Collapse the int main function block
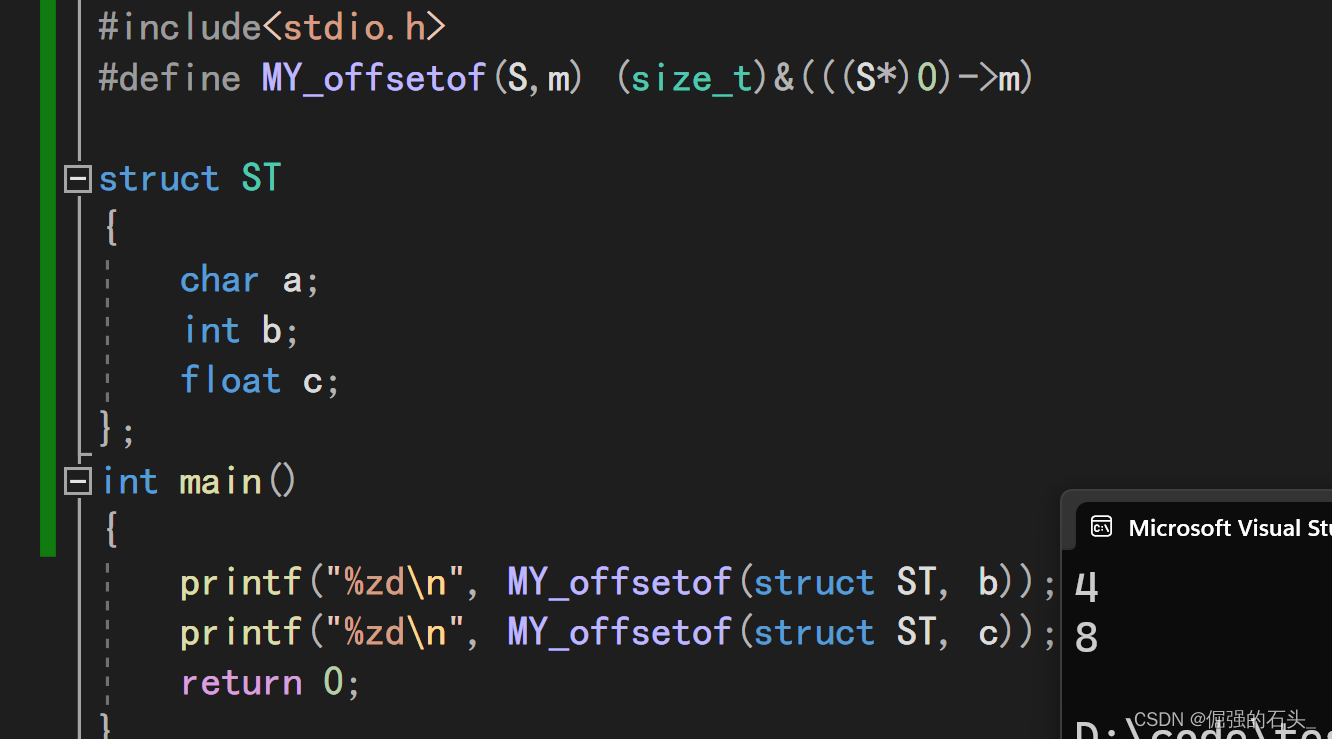1332x739 pixels. pyautogui.click(x=77, y=482)
